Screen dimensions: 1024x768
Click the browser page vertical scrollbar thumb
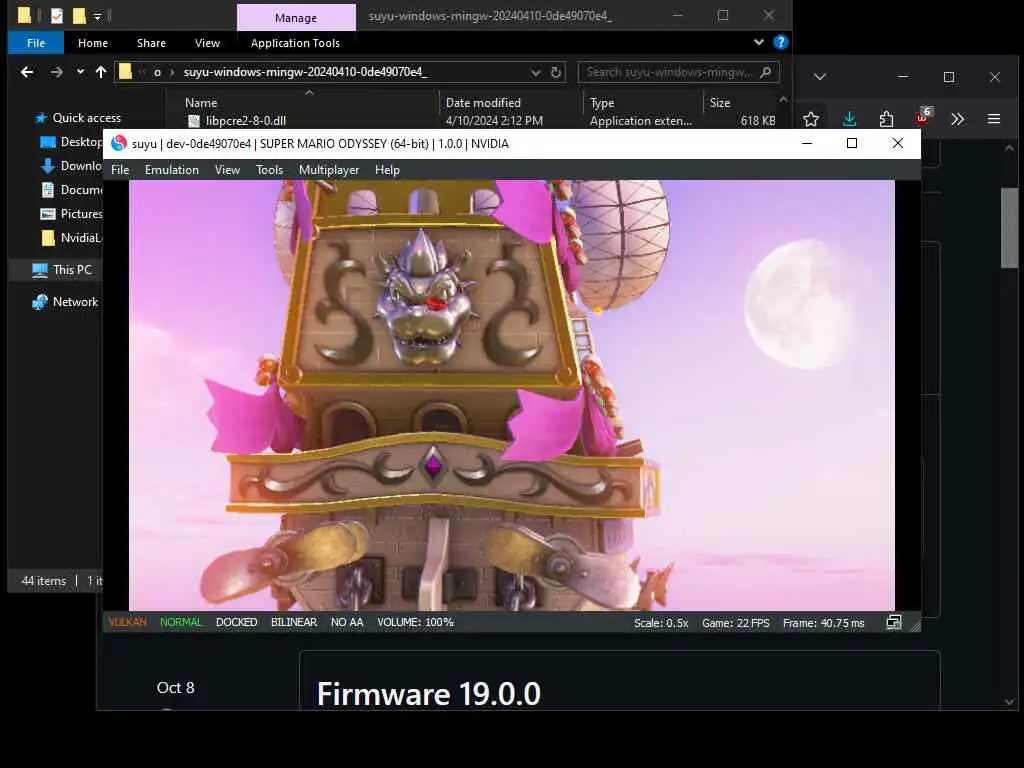click(1010, 227)
